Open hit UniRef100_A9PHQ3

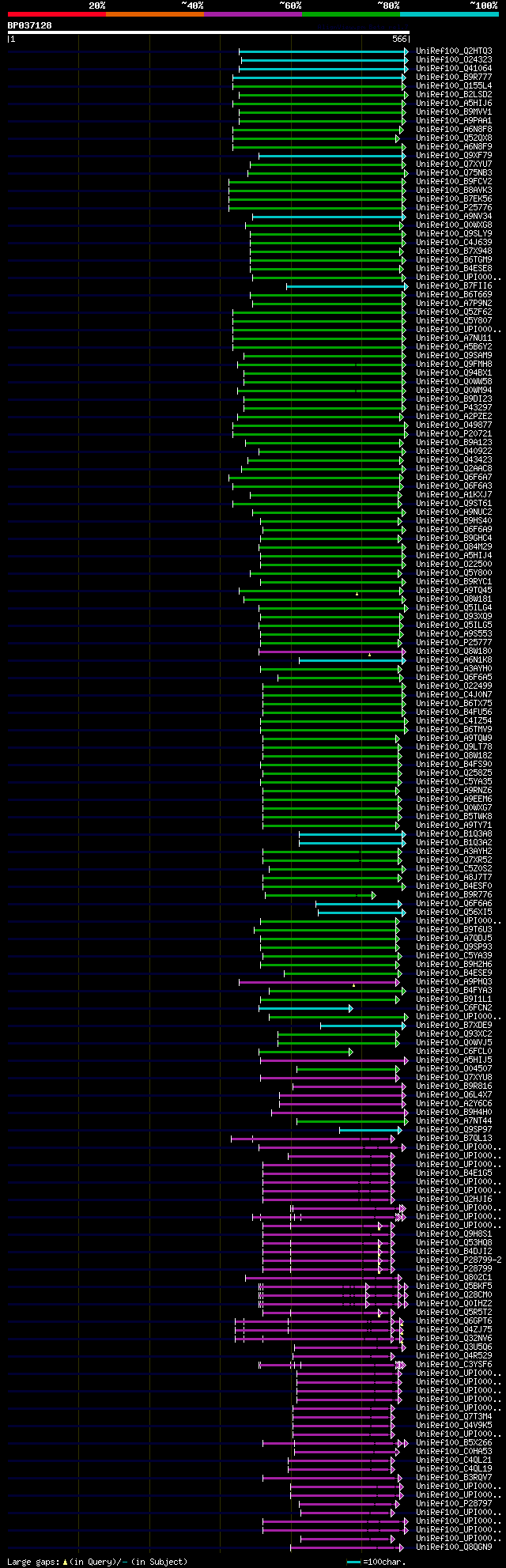click(454, 982)
